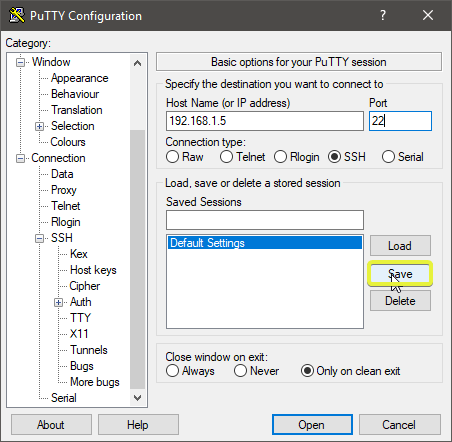Click the category tree scroll down arrow
This screenshot has width=452, height=442.
point(137,398)
